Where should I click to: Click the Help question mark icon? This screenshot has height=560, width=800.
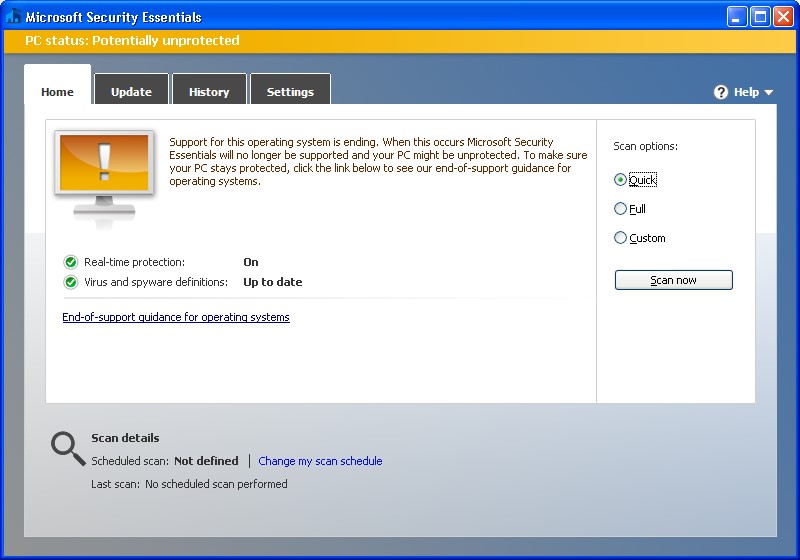(720, 92)
